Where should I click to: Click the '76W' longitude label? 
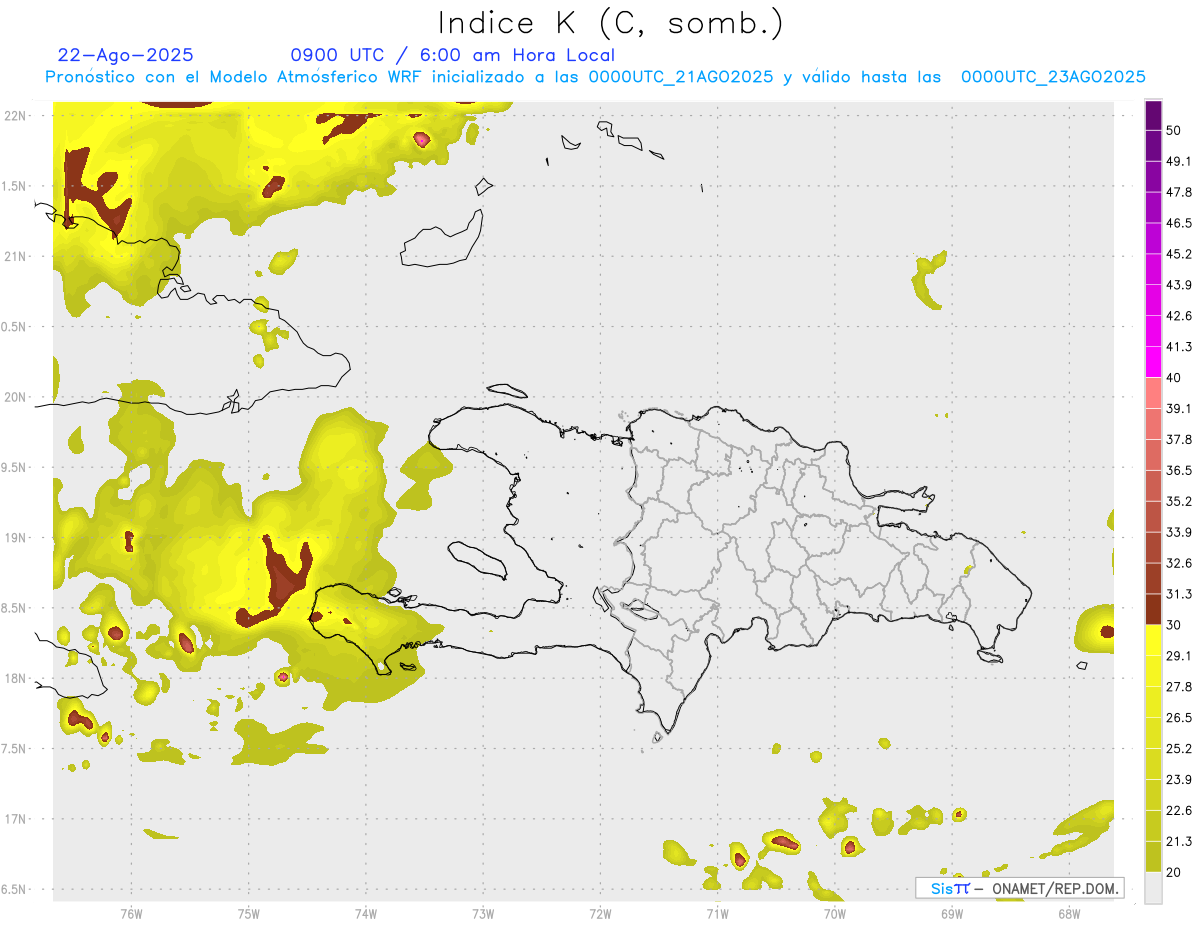pos(131,914)
